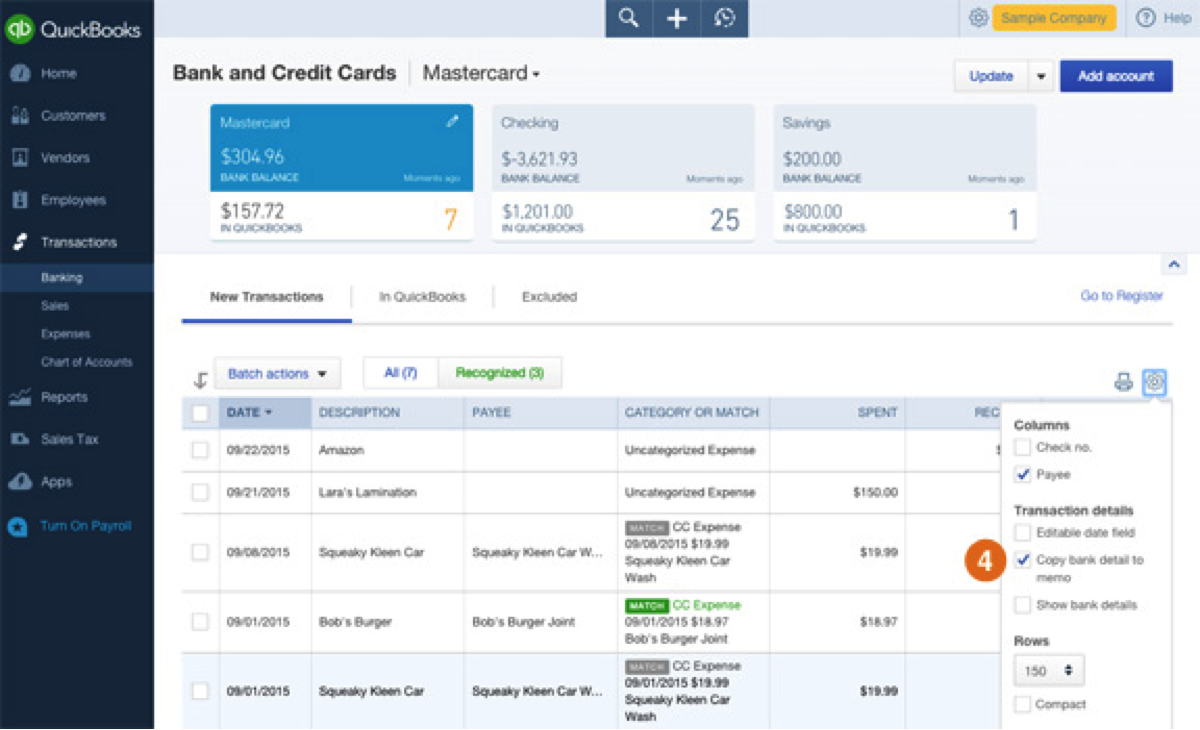Open Chart of Accounts in the sidebar
Image resolution: width=1200 pixels, height=730 pixels.
coord(86,362)
